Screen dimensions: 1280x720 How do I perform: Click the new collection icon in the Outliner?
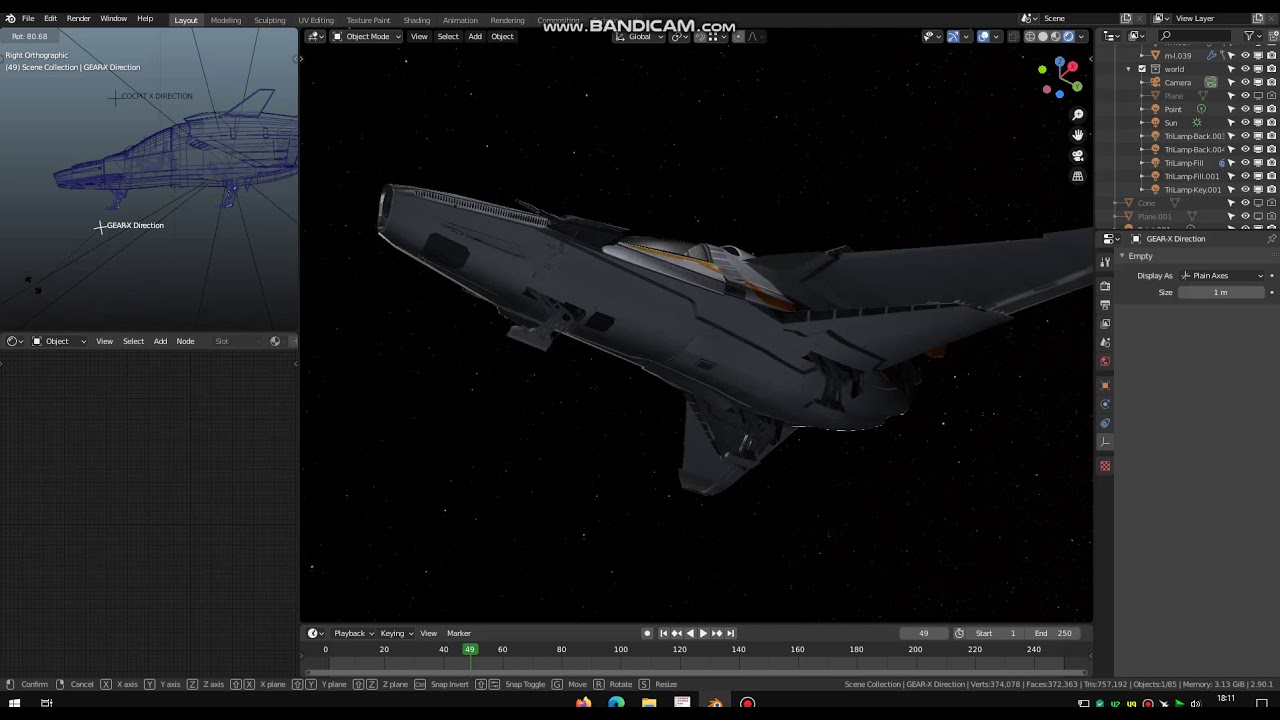(1271, 37)
